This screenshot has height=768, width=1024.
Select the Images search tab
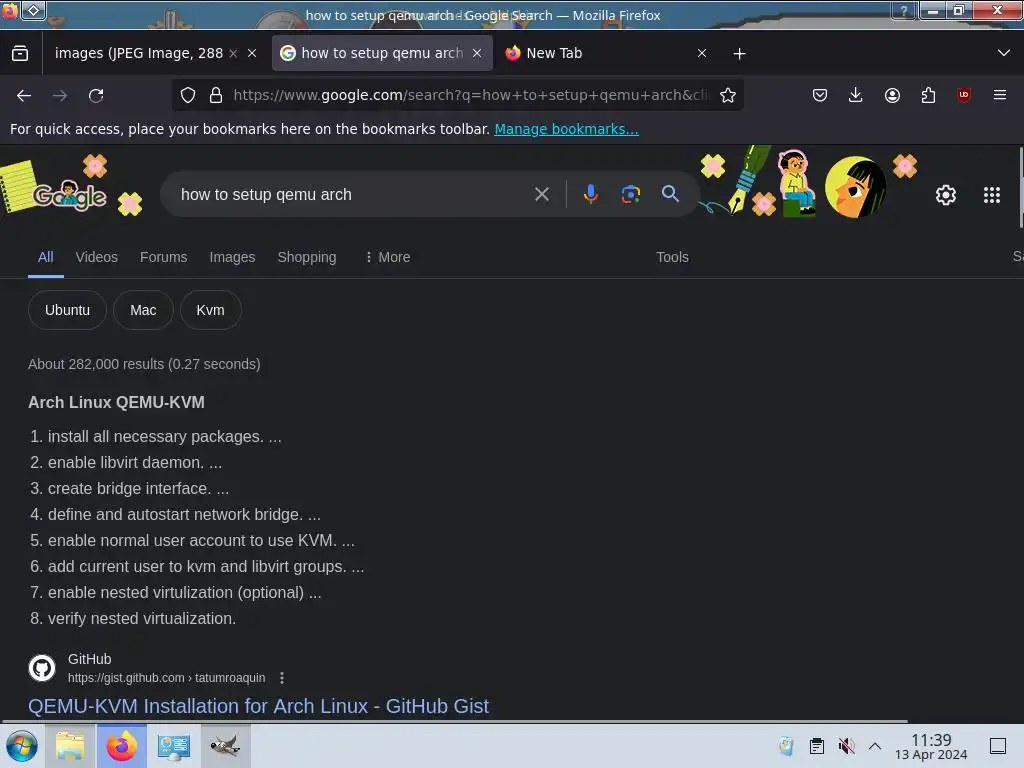click(232, 257)
